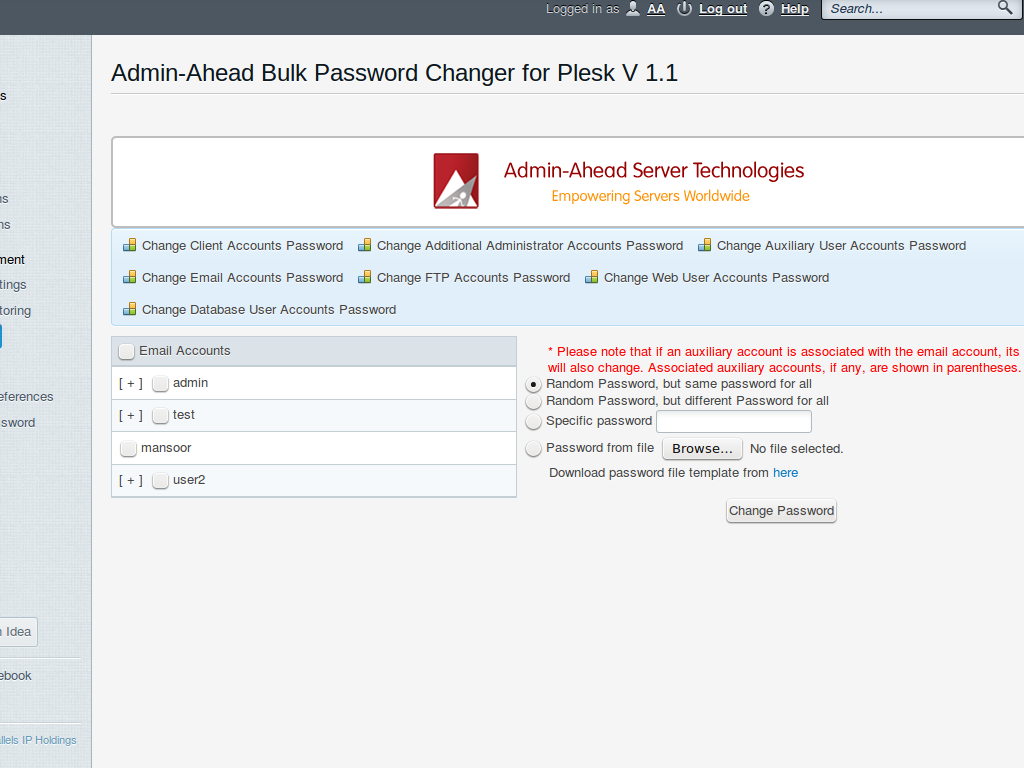Open Change FTP Accounts Password
Viewport: 1024px width, 768px height.
[x=471, y=277]
